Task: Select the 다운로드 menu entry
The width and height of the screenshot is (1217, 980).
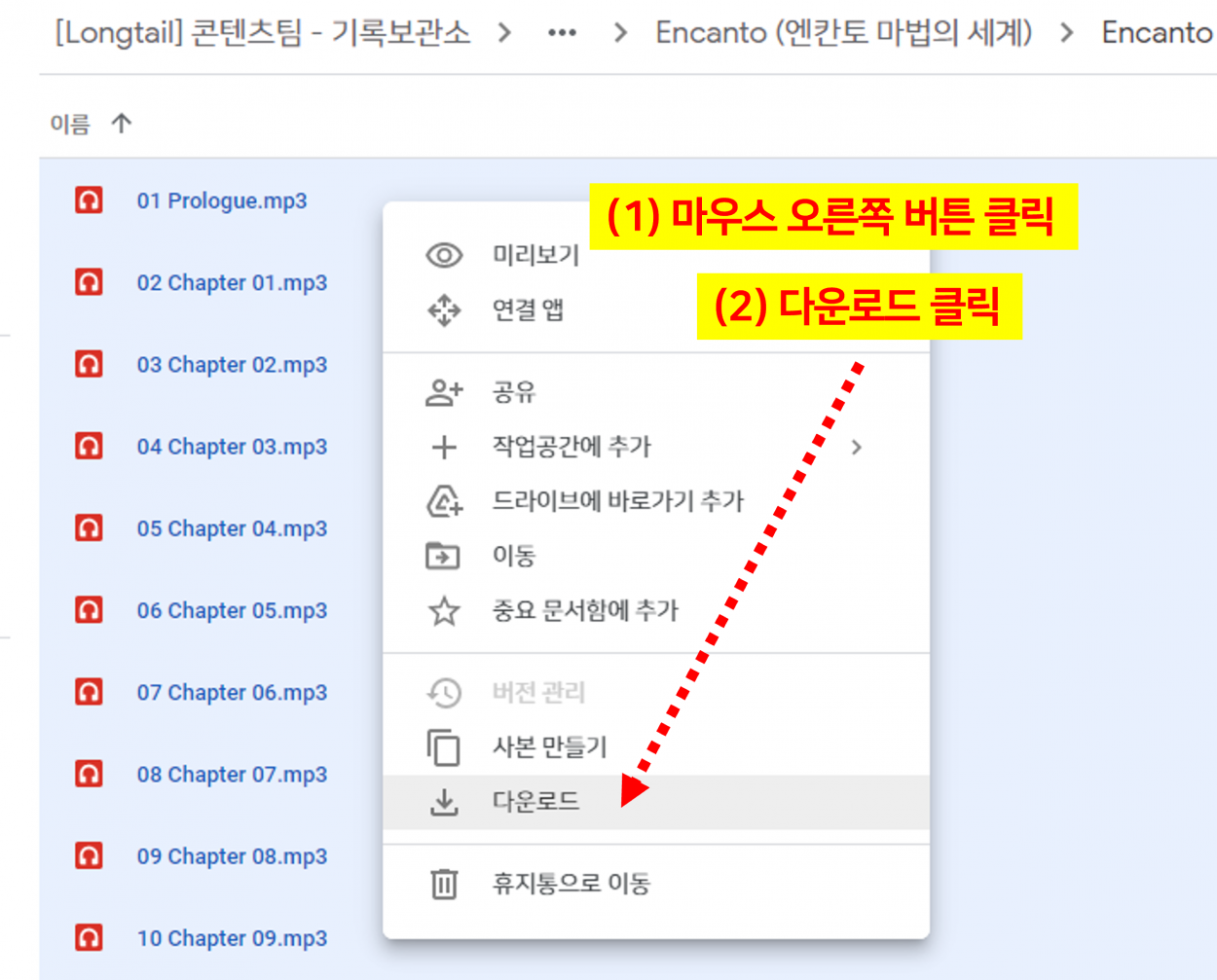Action: pos(535,802)
